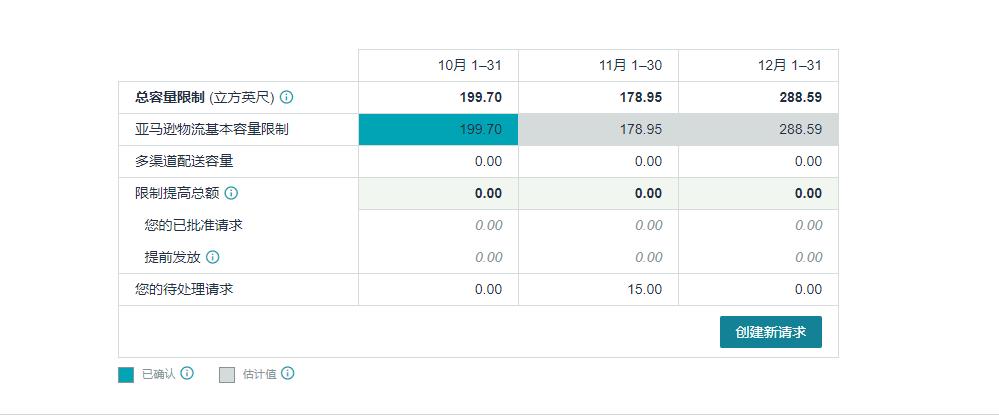
Task: Click the teal confirmed 199.70 cell
Action: (x=438, y=129)
